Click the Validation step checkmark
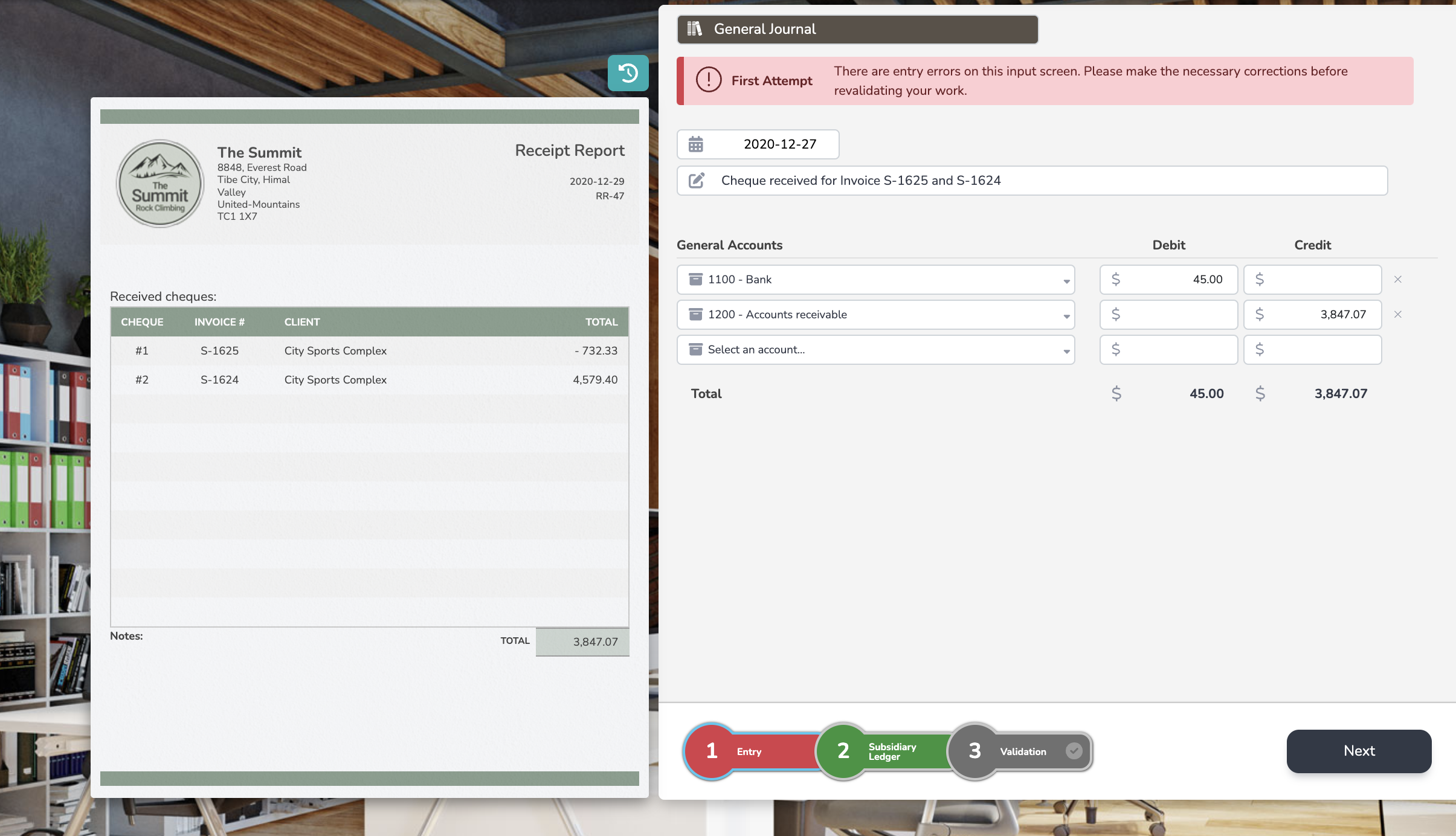Screen dimensions: 1456x836 coord(1074,751)
